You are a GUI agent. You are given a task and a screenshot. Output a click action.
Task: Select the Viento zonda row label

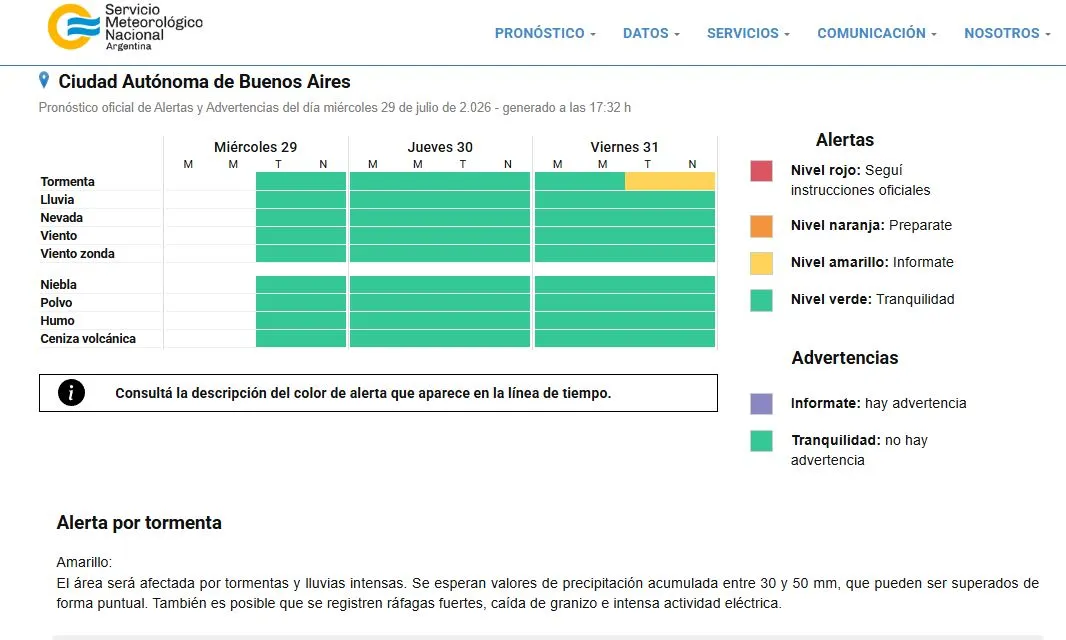(78, 254)
